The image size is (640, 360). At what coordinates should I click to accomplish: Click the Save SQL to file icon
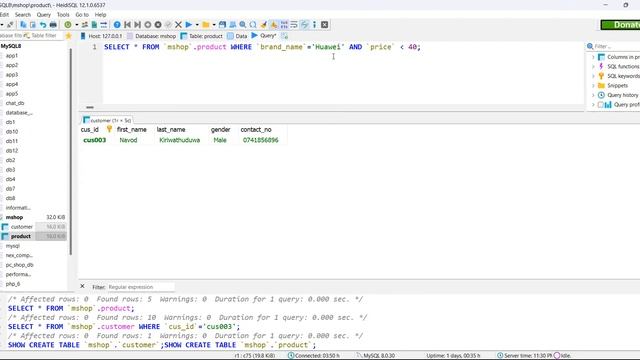point(222,25)
